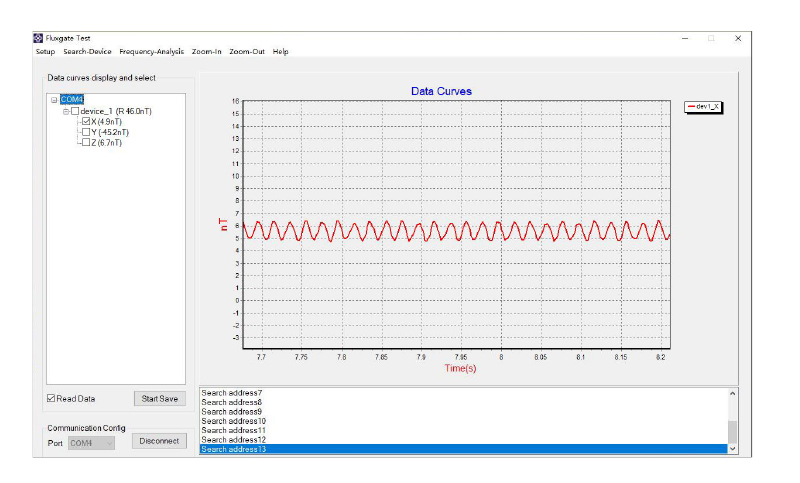Minimize the Fluxgate Test window
The height and width of the screenshot is (483, 800).
tap(685, 38)
